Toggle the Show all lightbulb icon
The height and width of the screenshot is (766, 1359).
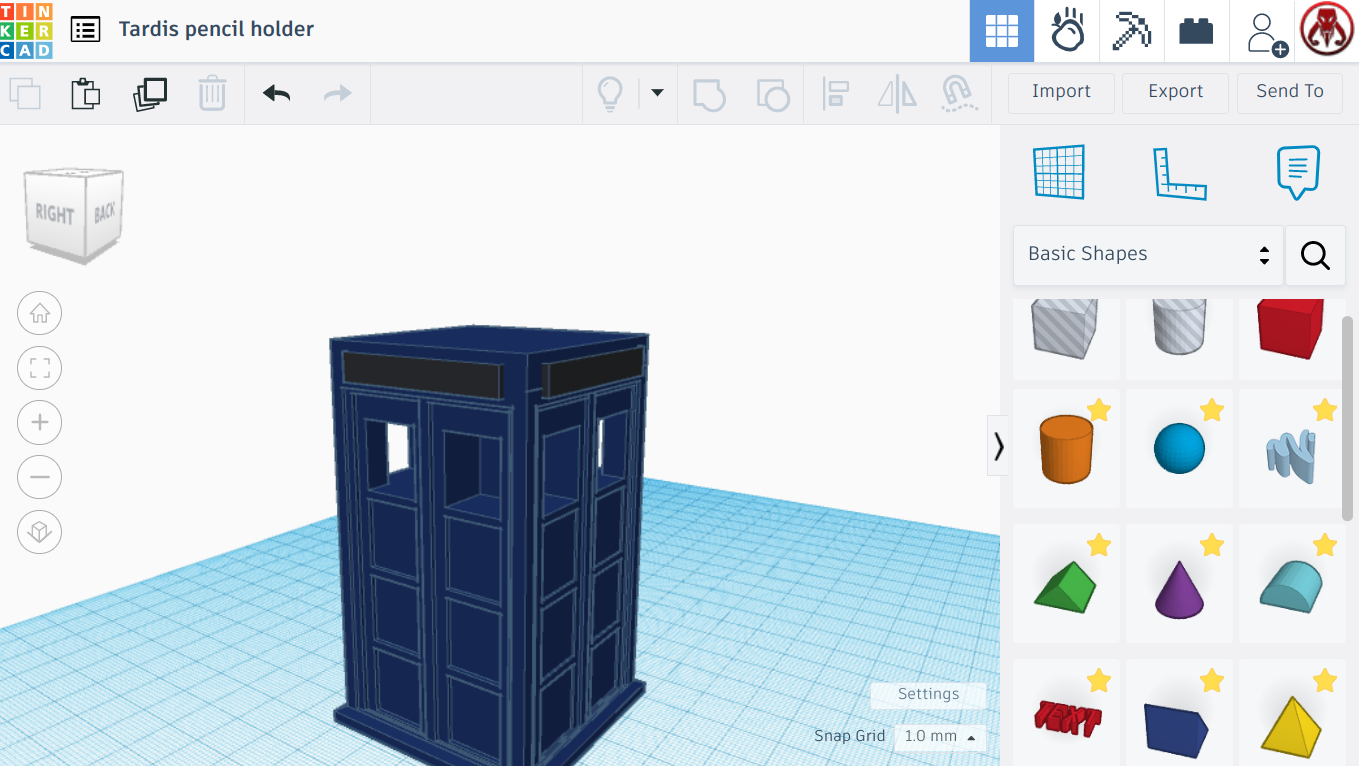(610, 94)
